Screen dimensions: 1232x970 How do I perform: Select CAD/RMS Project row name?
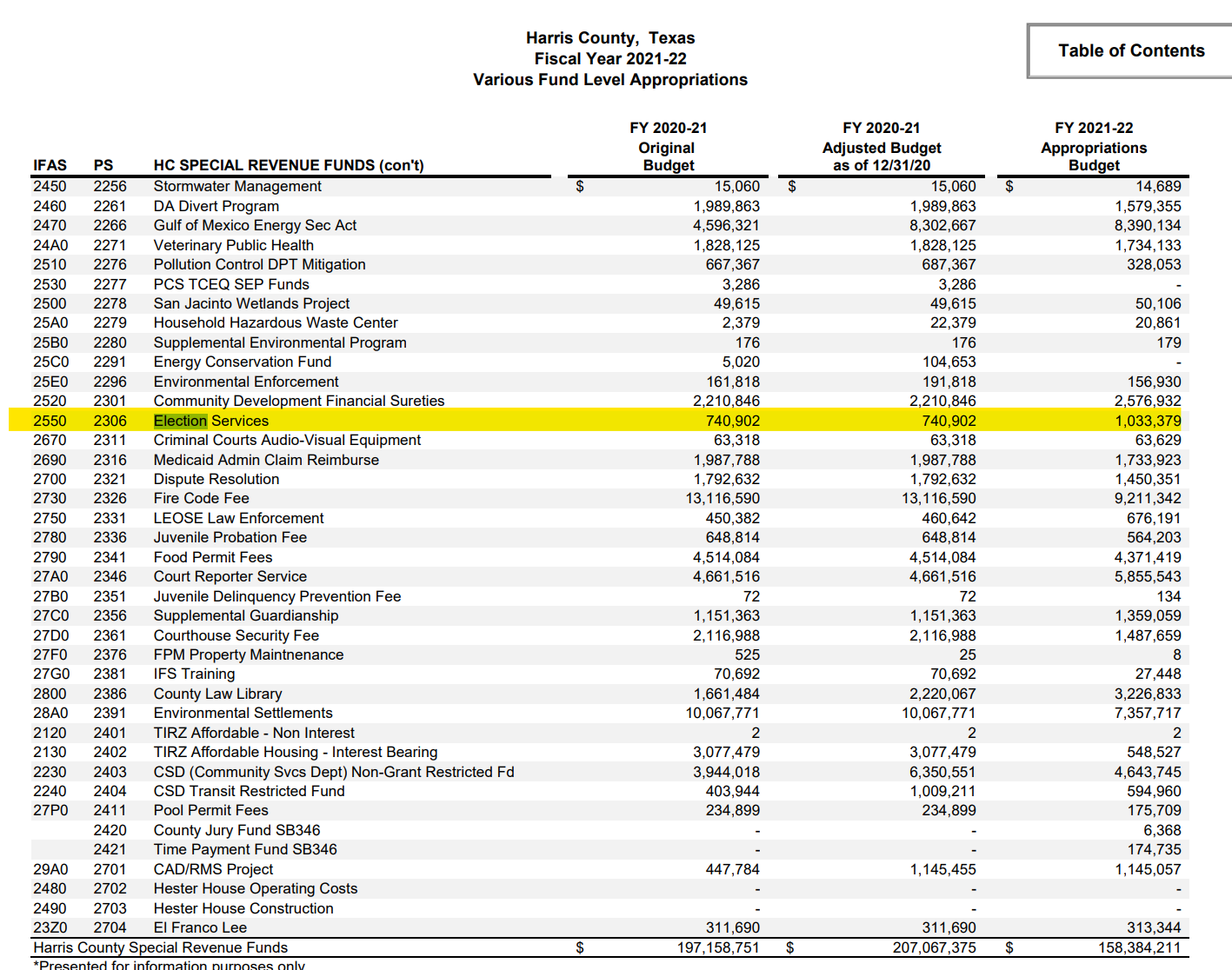pyautogui.click(x=213, y=869)
